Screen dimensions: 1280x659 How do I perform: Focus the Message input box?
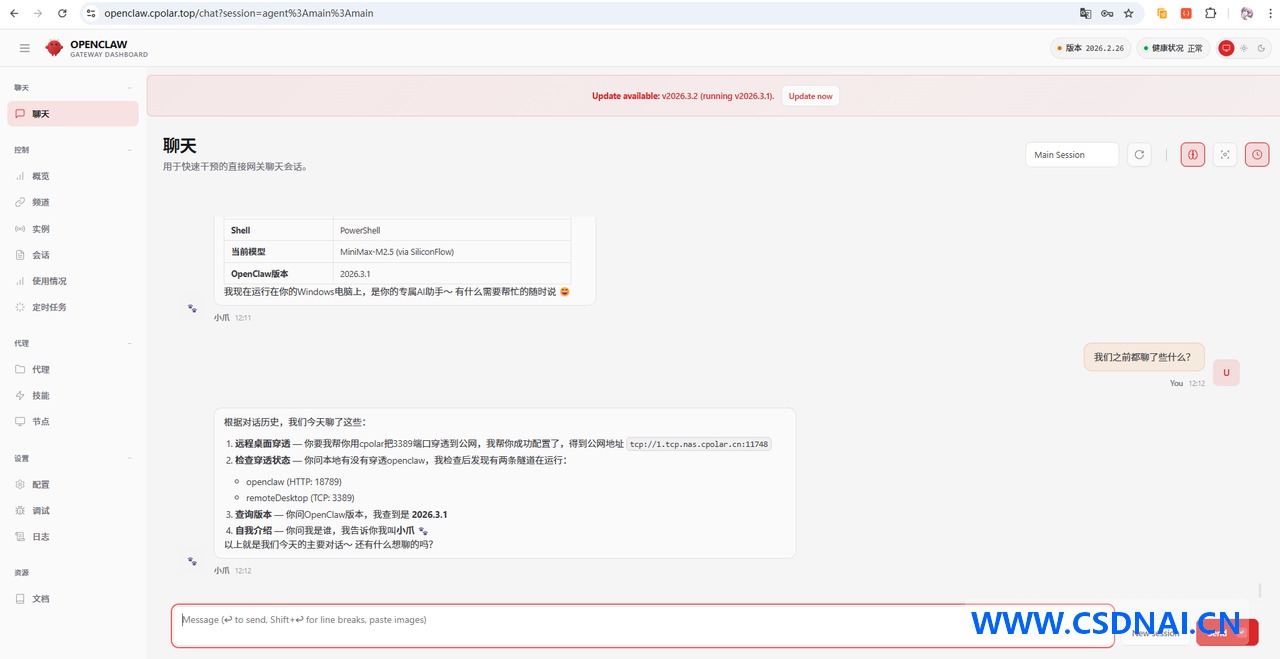642,626
